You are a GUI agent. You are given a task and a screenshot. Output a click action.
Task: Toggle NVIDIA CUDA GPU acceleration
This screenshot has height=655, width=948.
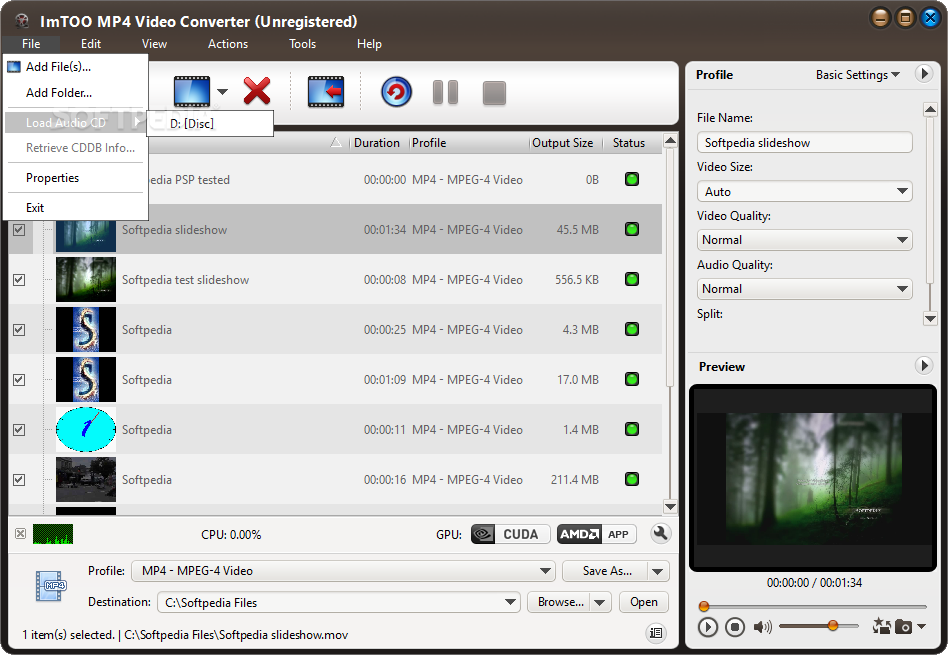(511, 534)
